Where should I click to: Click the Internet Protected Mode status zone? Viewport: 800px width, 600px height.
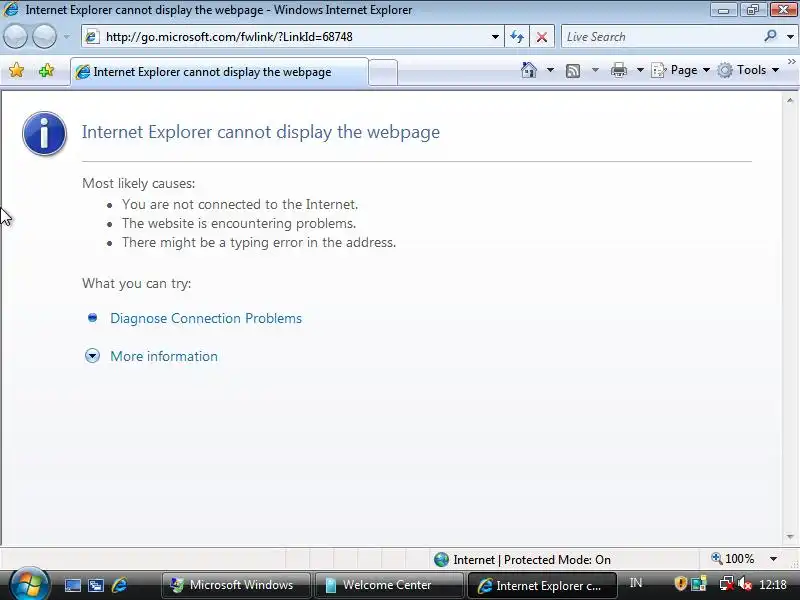tap(522, 560)
